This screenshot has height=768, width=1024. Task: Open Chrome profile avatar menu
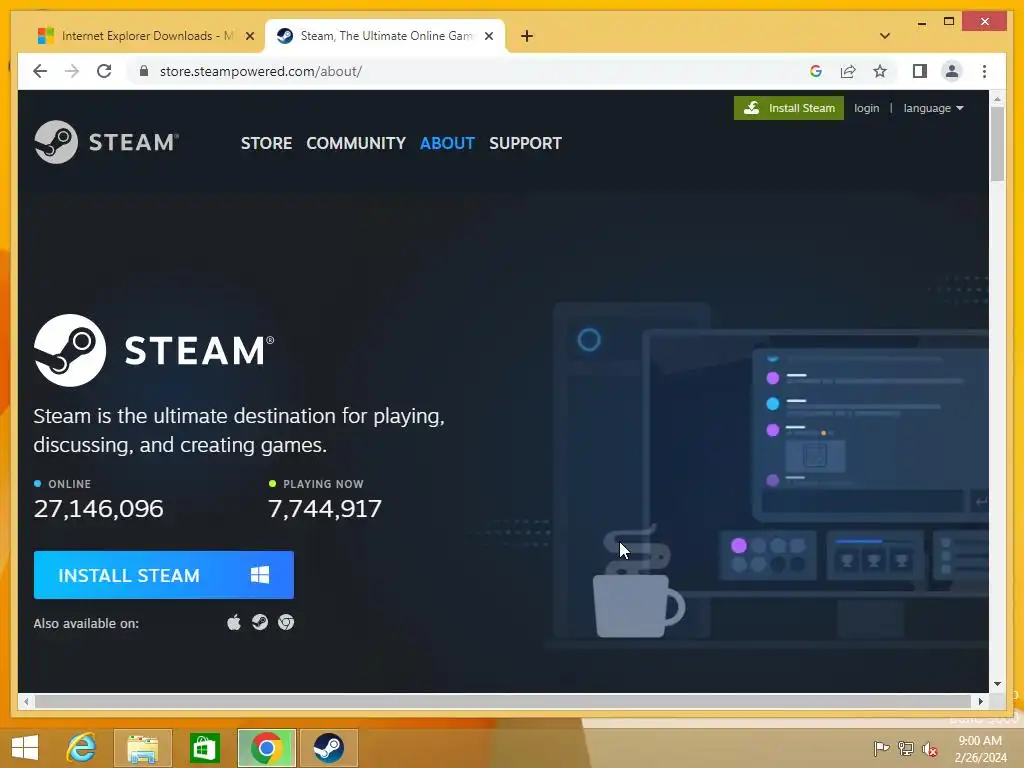(952, 71)
